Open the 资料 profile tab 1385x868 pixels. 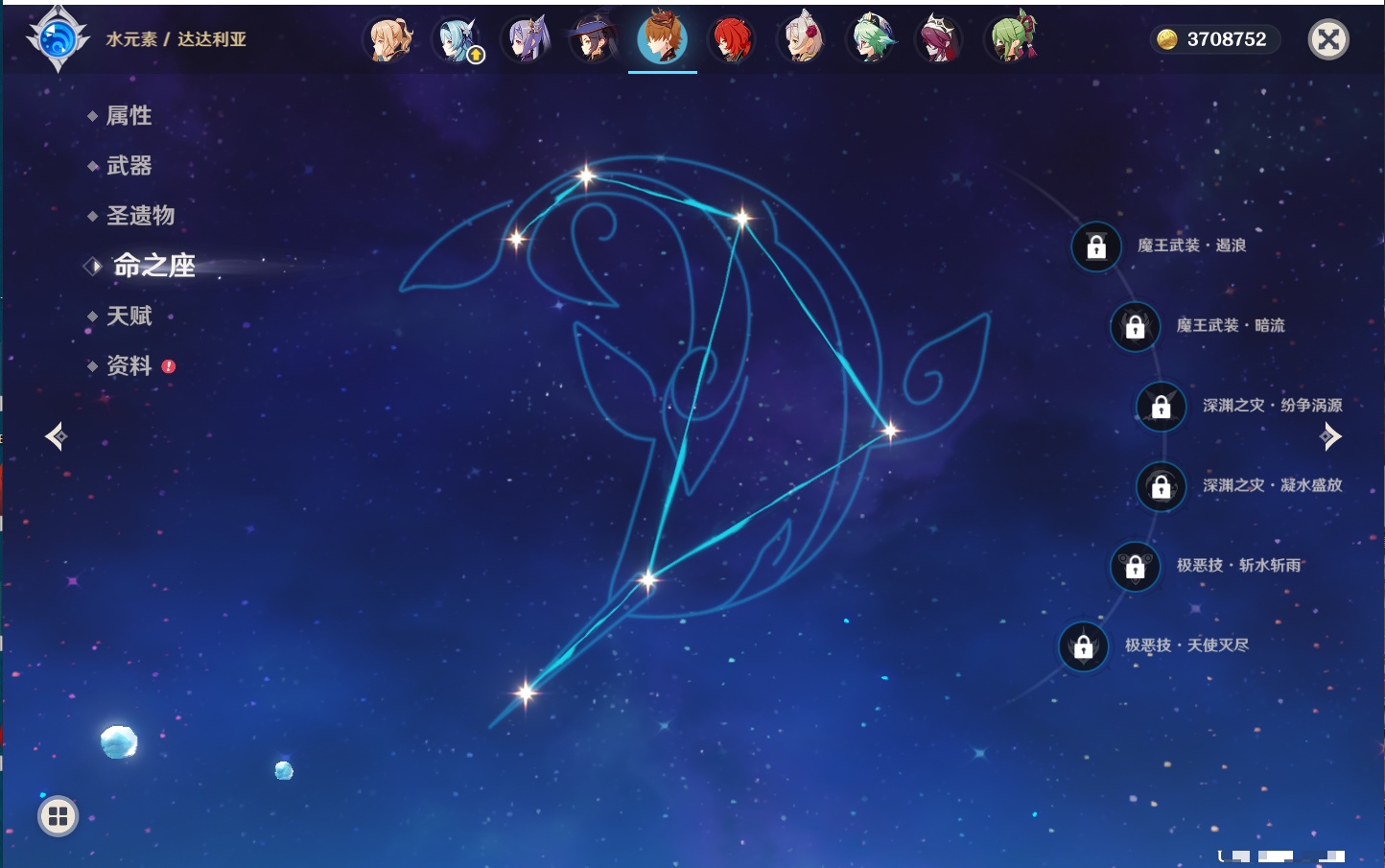pos(129,365)
